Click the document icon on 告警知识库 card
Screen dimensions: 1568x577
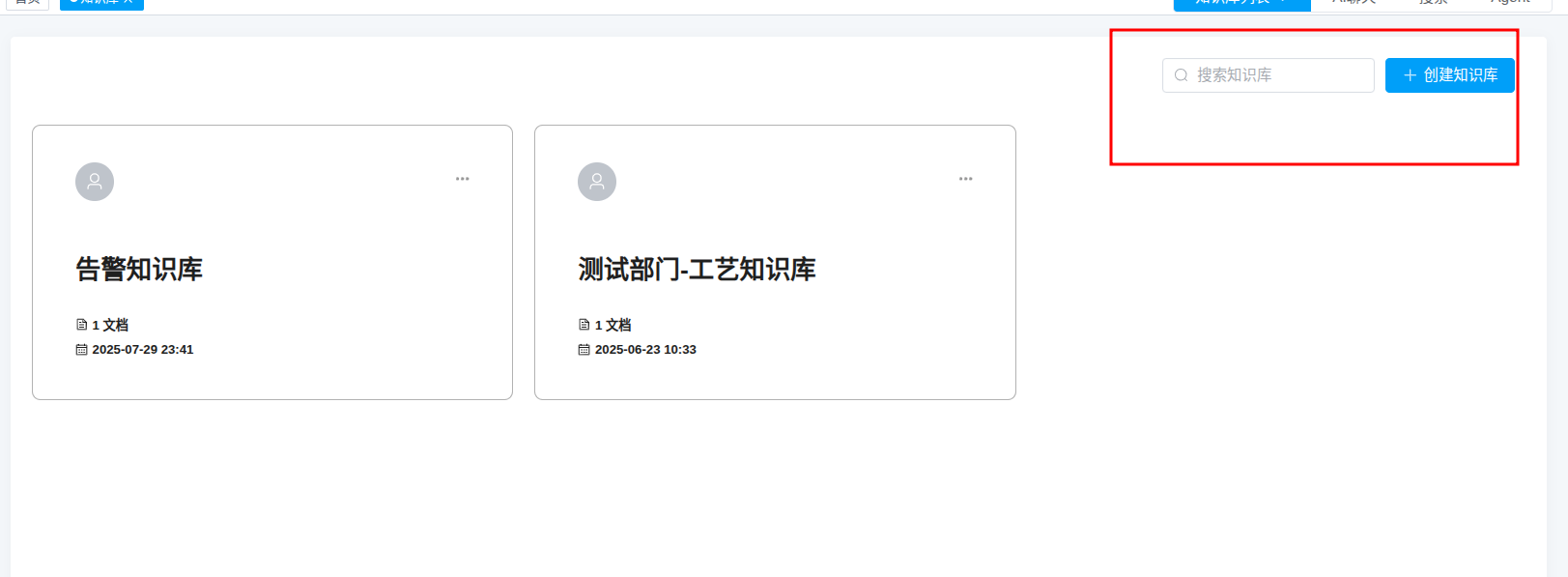coord(82,325)
